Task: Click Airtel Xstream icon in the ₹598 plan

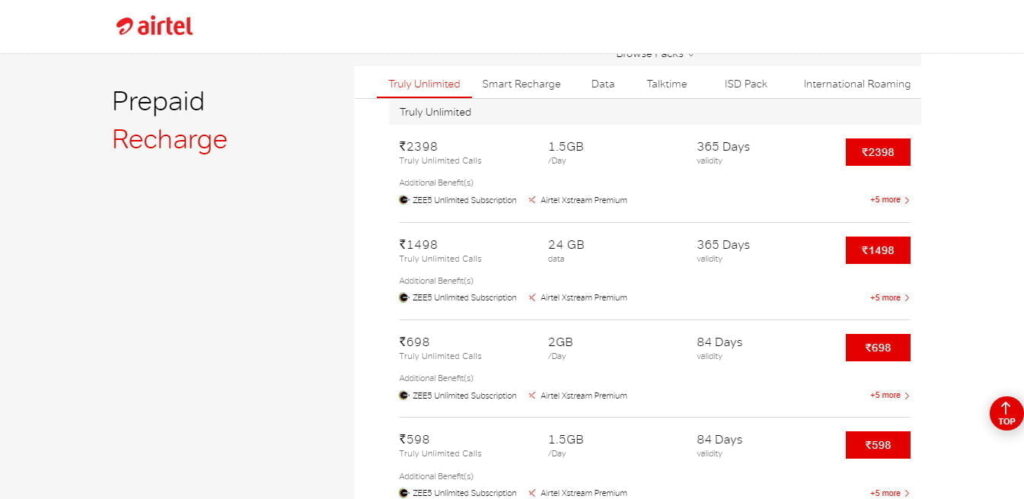Action: coord(532,492)
